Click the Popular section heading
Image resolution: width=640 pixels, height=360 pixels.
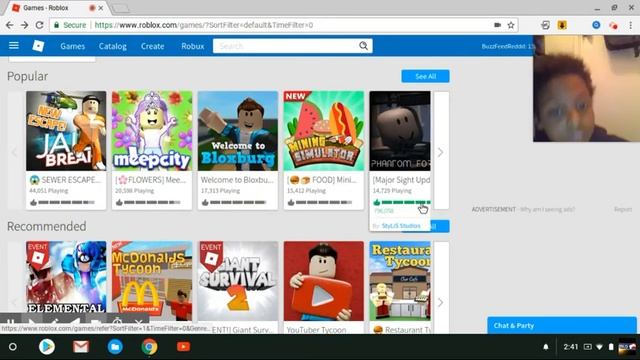[27, 76]
